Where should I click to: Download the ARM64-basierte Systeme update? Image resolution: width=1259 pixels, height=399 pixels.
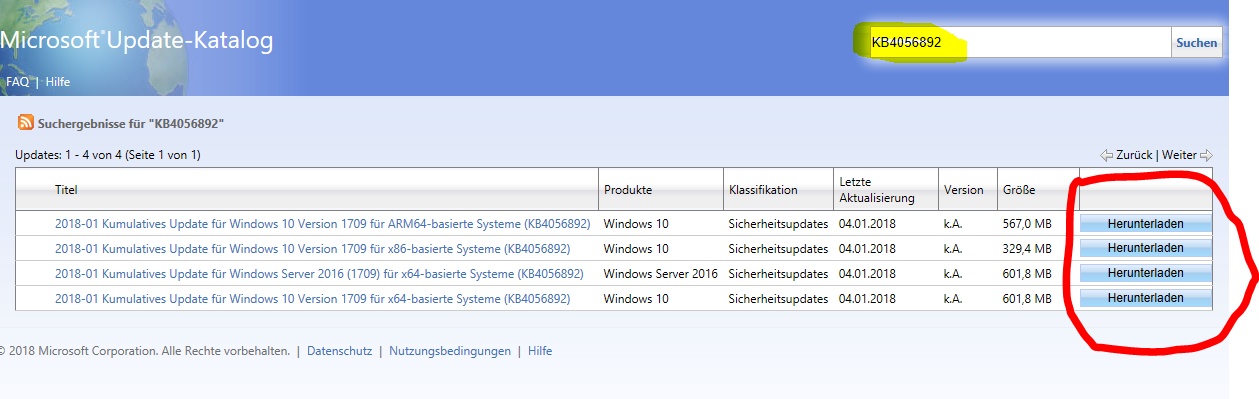(1145, 223)
